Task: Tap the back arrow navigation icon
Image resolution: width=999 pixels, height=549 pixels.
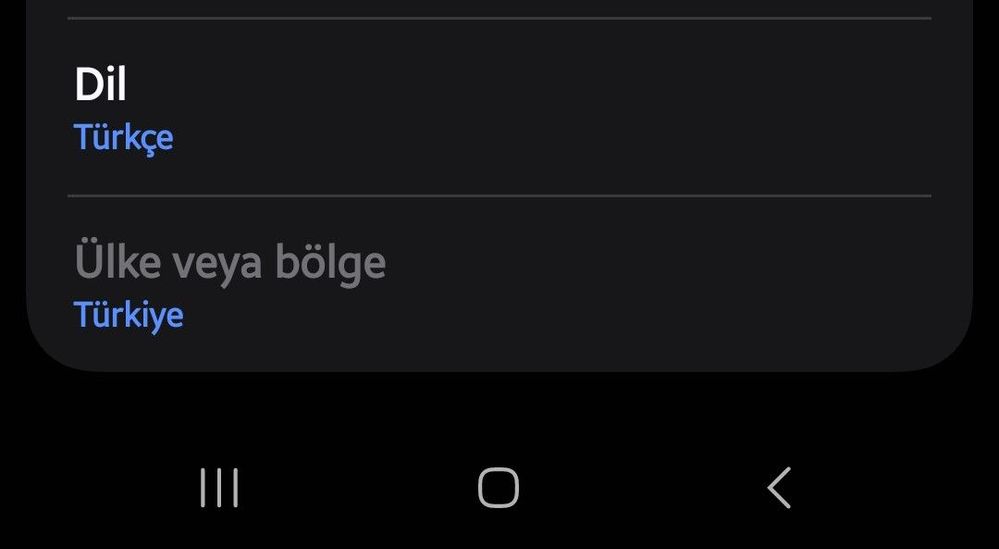Action: [779, 488]
